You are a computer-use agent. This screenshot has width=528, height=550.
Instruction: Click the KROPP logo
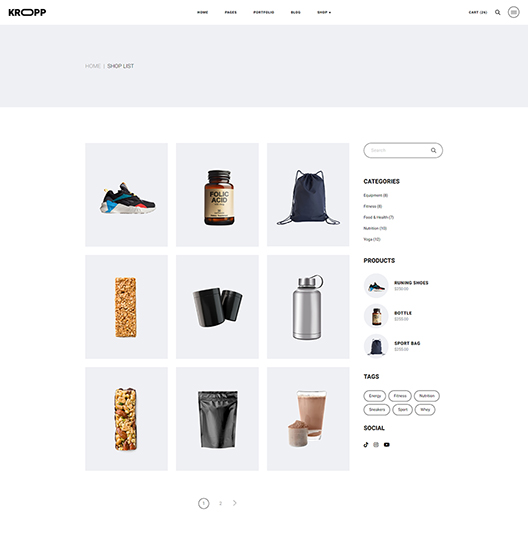[x=27, y=12]
